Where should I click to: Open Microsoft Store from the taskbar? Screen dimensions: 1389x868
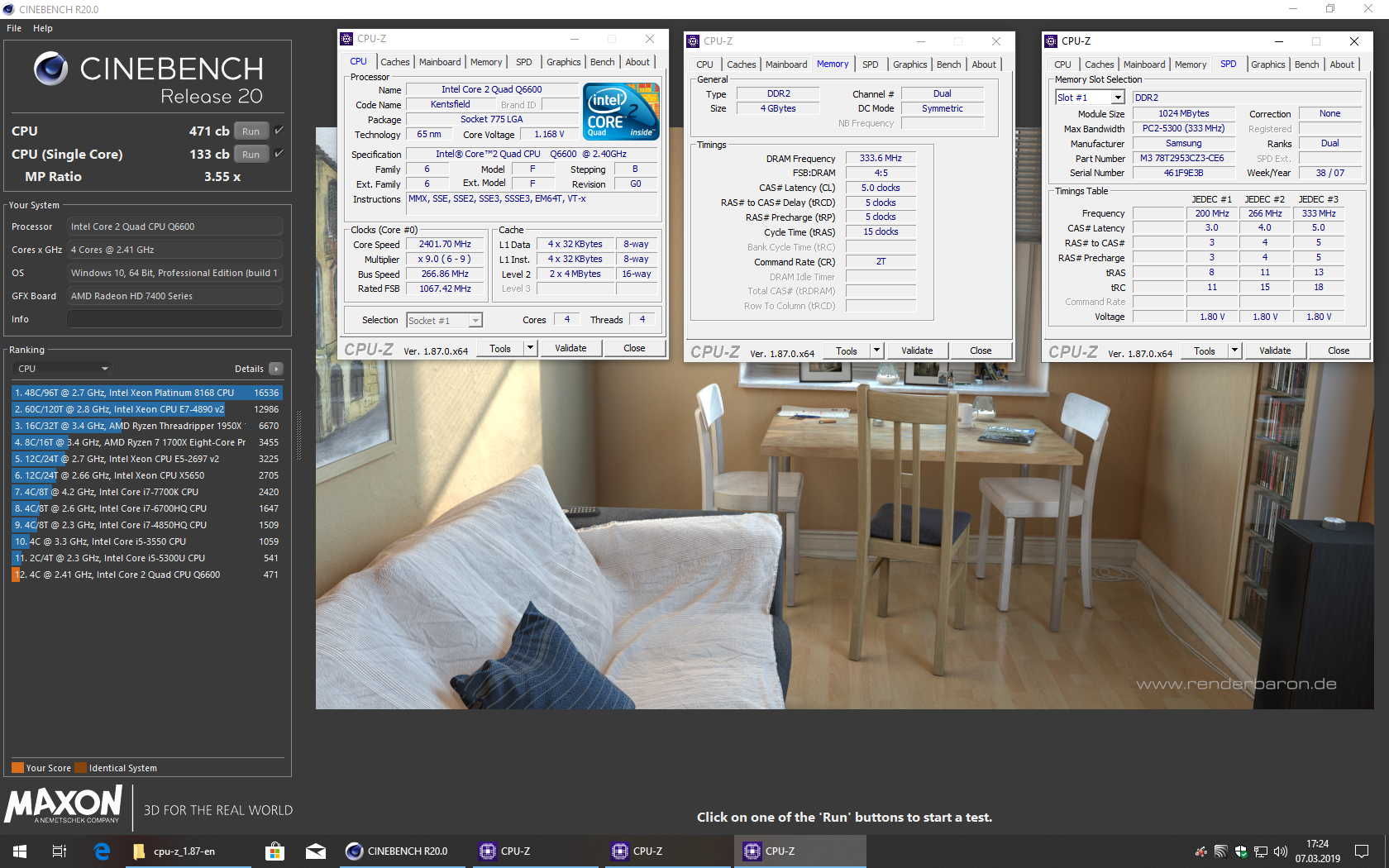pyautogui.click(x=274, y=851)
